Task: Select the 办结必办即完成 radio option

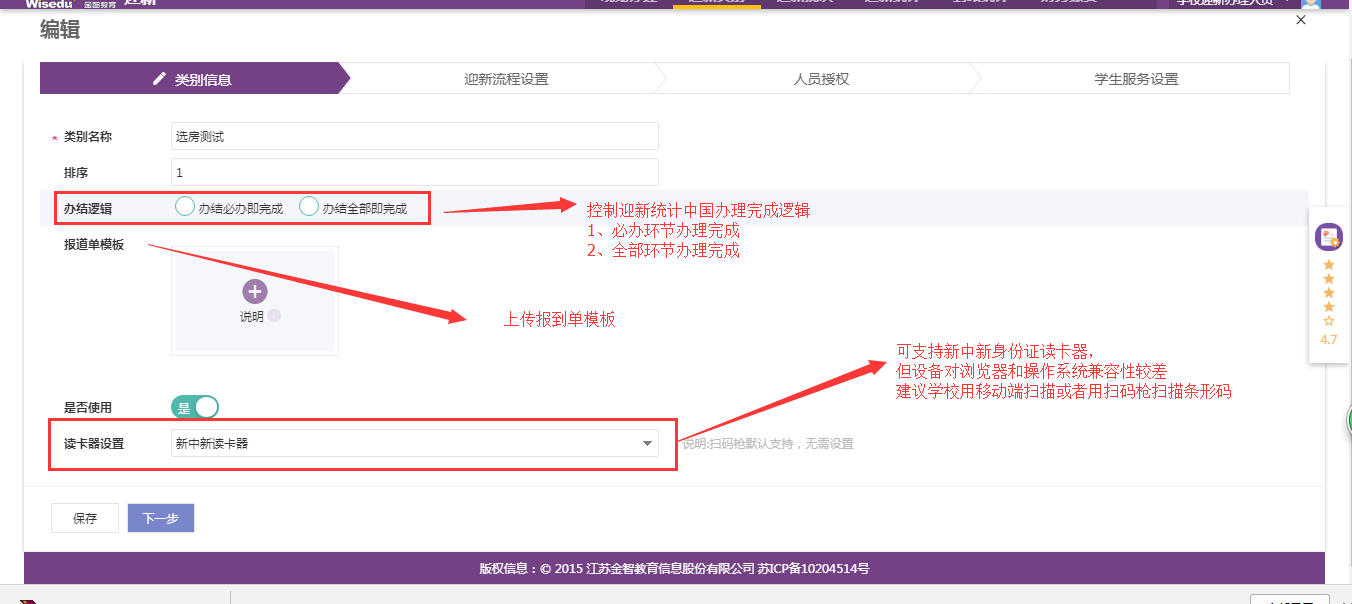Action: (x=185, y=207)
